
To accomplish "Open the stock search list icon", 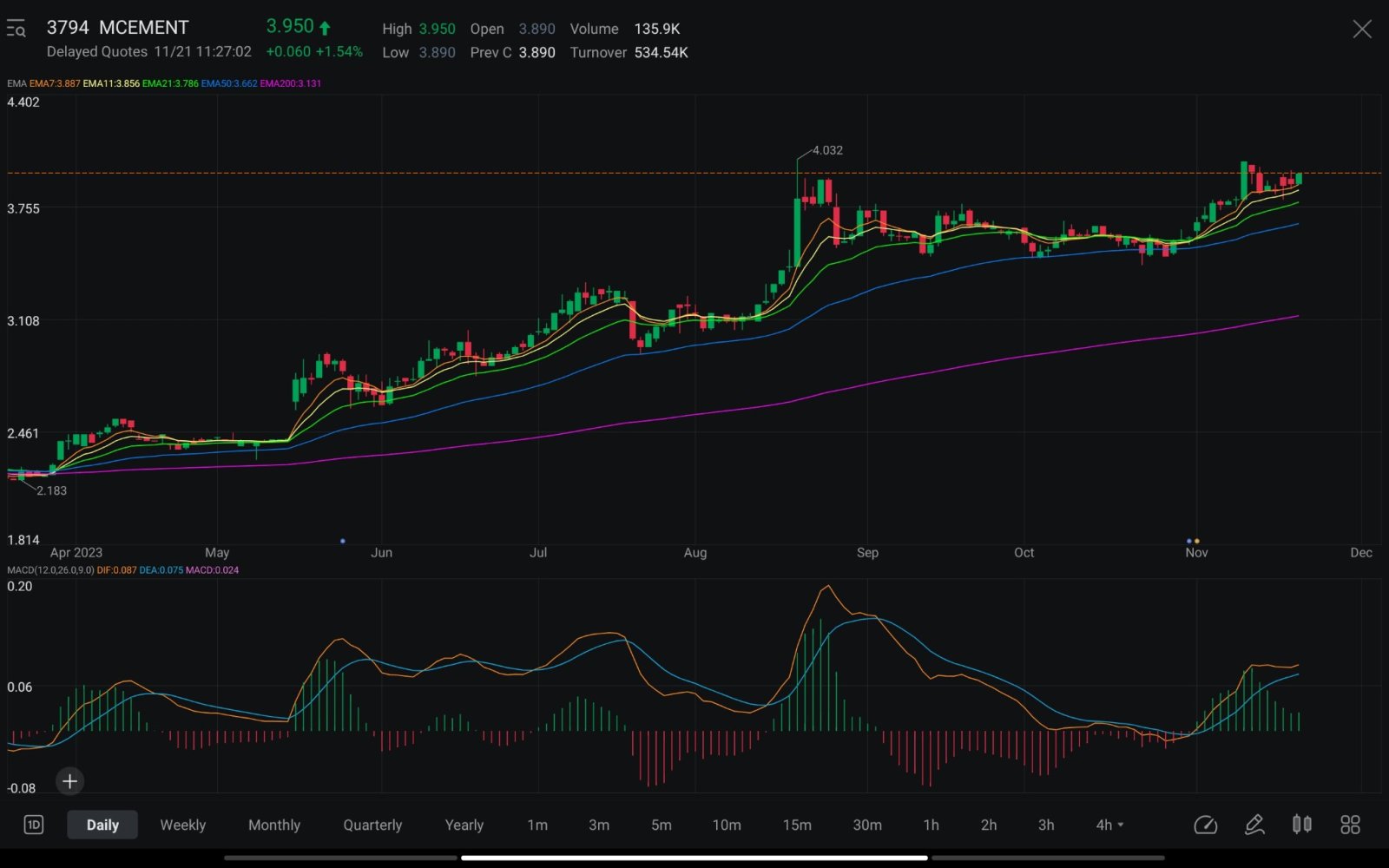I will click(16, 30).
